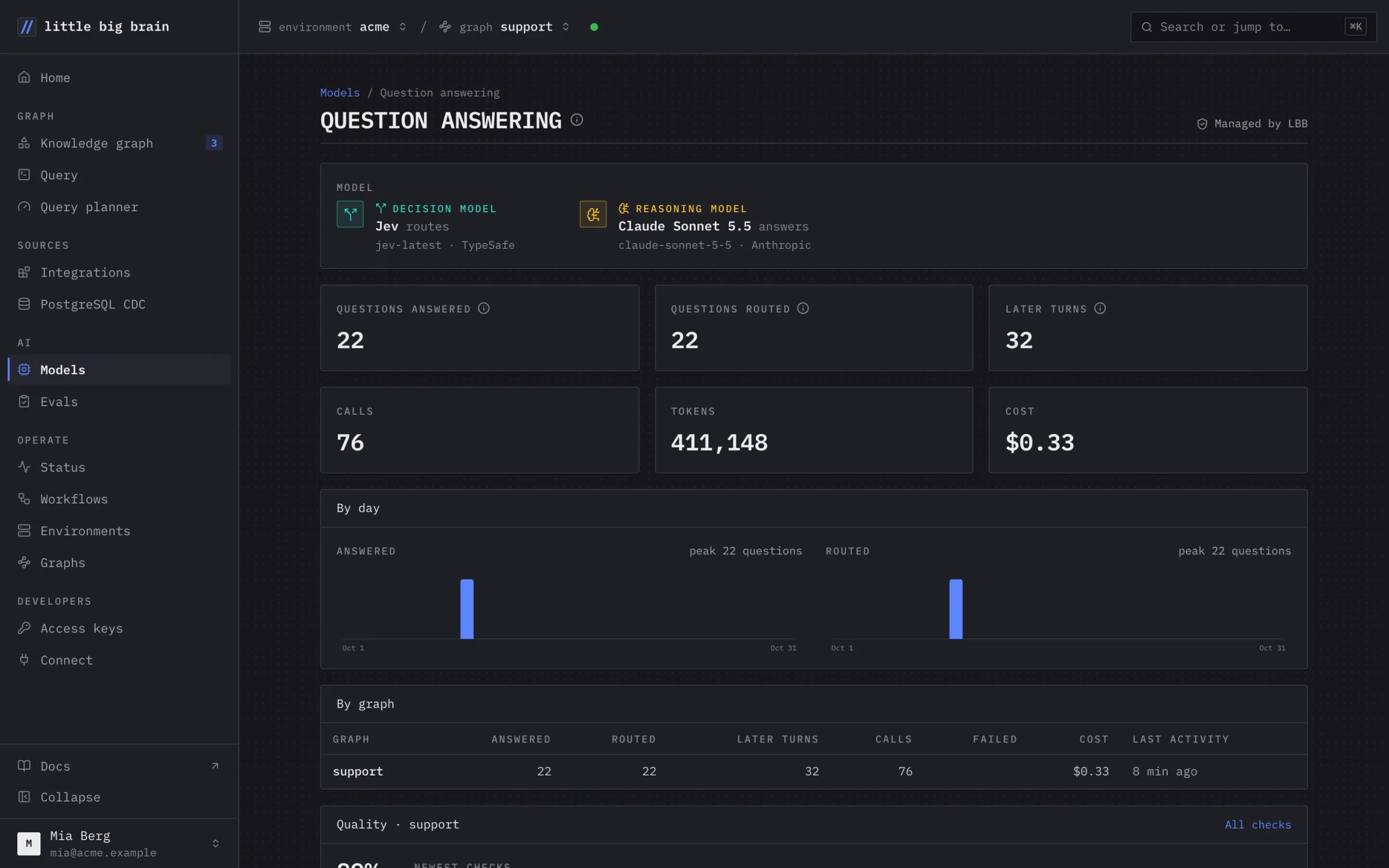
Task: Click the Integrations sidebar icon
Action: [x=24, y=272]
